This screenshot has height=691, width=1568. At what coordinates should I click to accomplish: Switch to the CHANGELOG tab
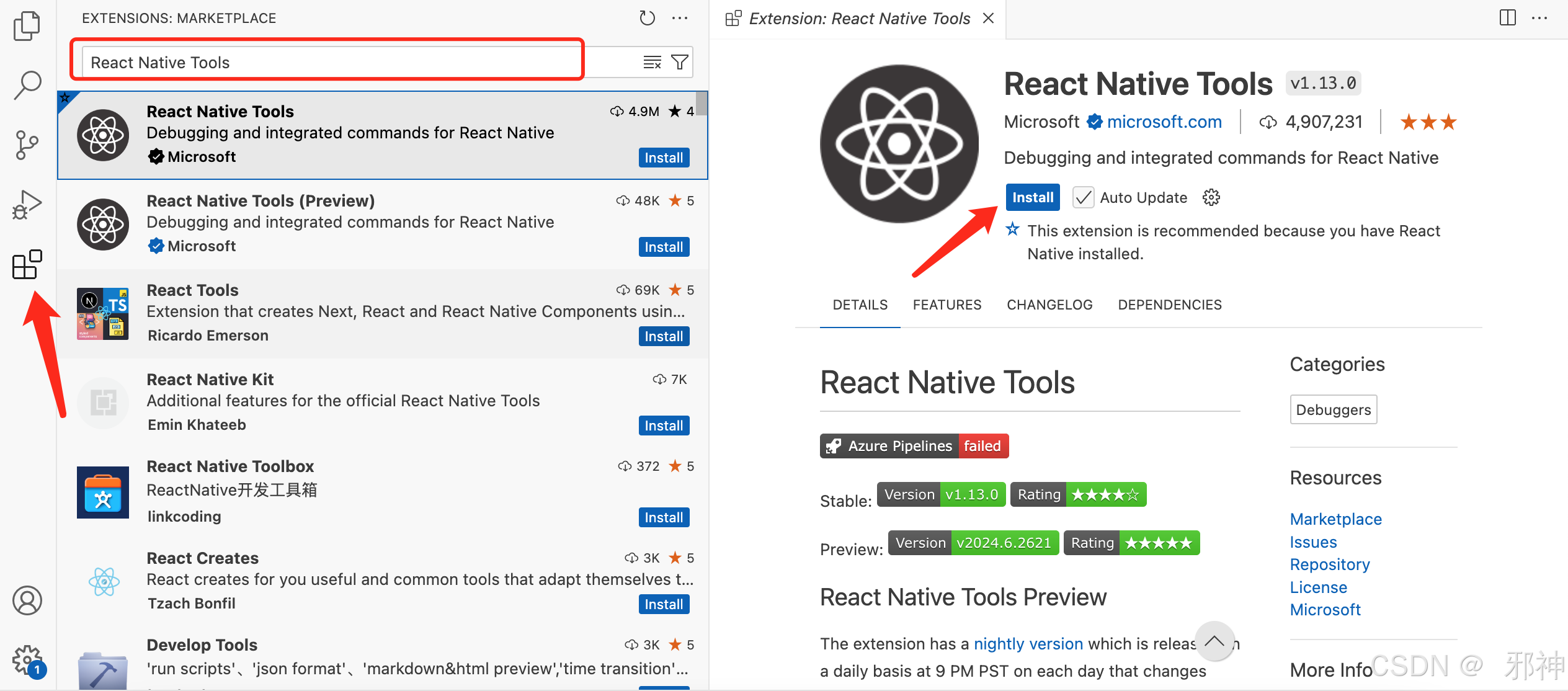coord(1049,305)
